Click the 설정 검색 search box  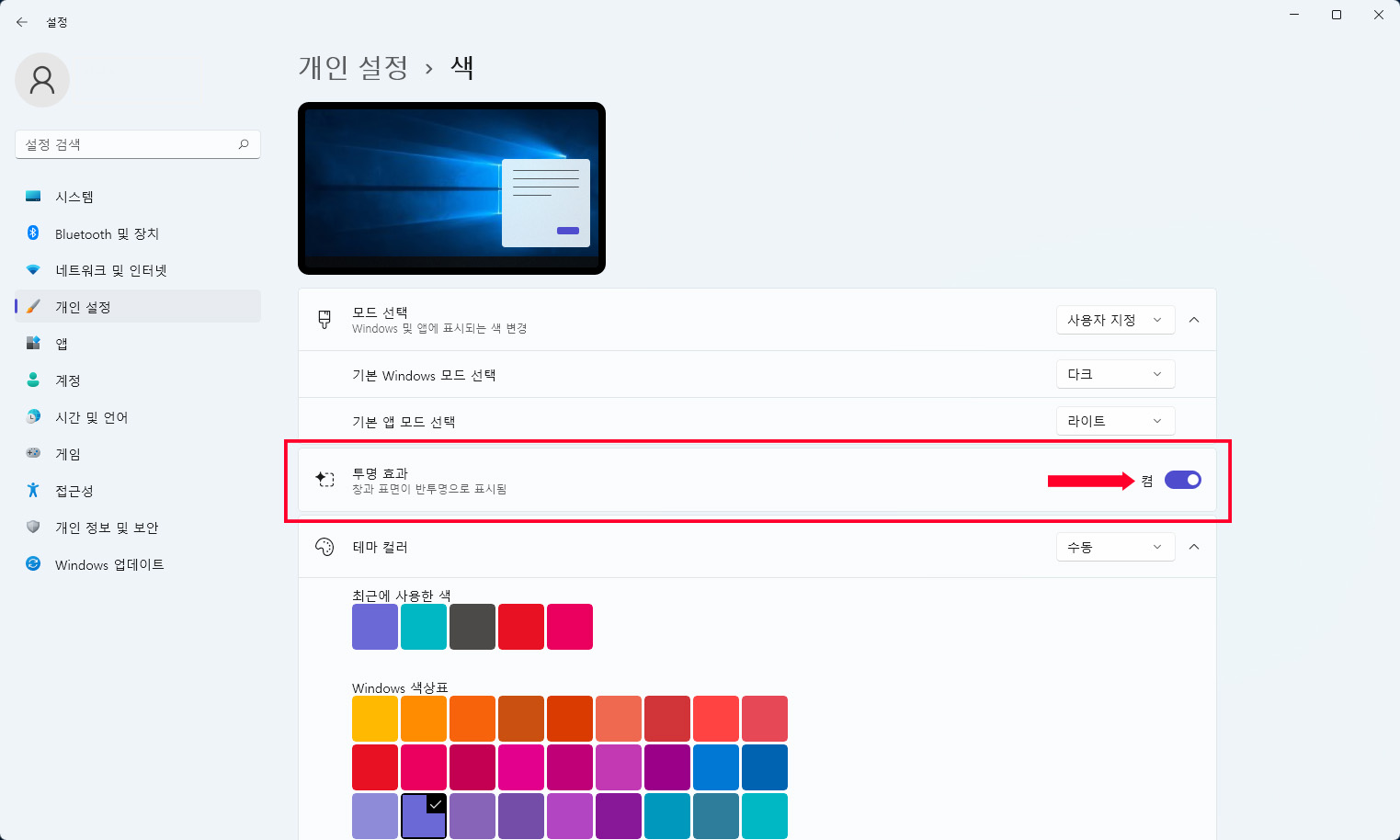pos(138,144)
